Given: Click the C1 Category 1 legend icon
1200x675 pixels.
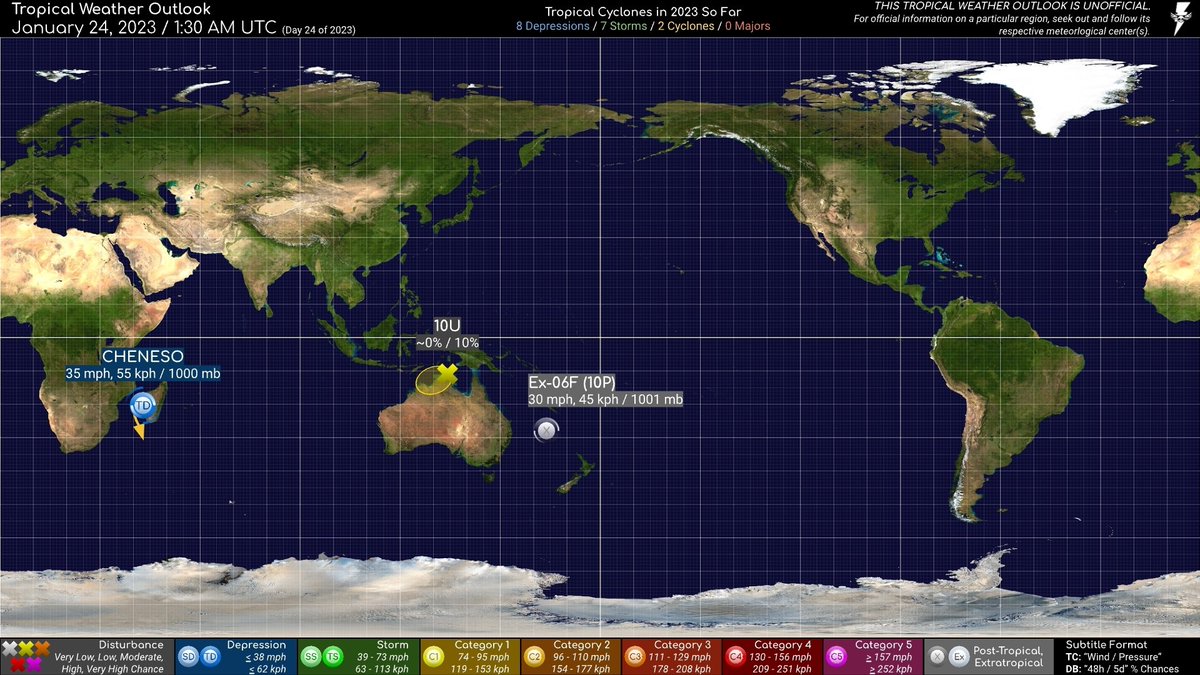Looking at the screenshot, I should click(434, 656).
